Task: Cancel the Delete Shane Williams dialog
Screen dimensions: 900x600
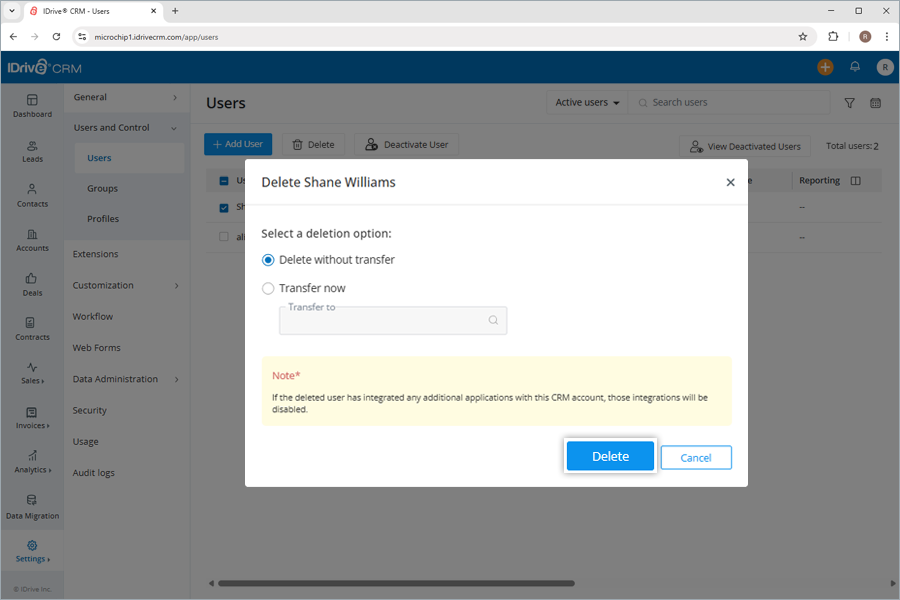Action: 695,456
